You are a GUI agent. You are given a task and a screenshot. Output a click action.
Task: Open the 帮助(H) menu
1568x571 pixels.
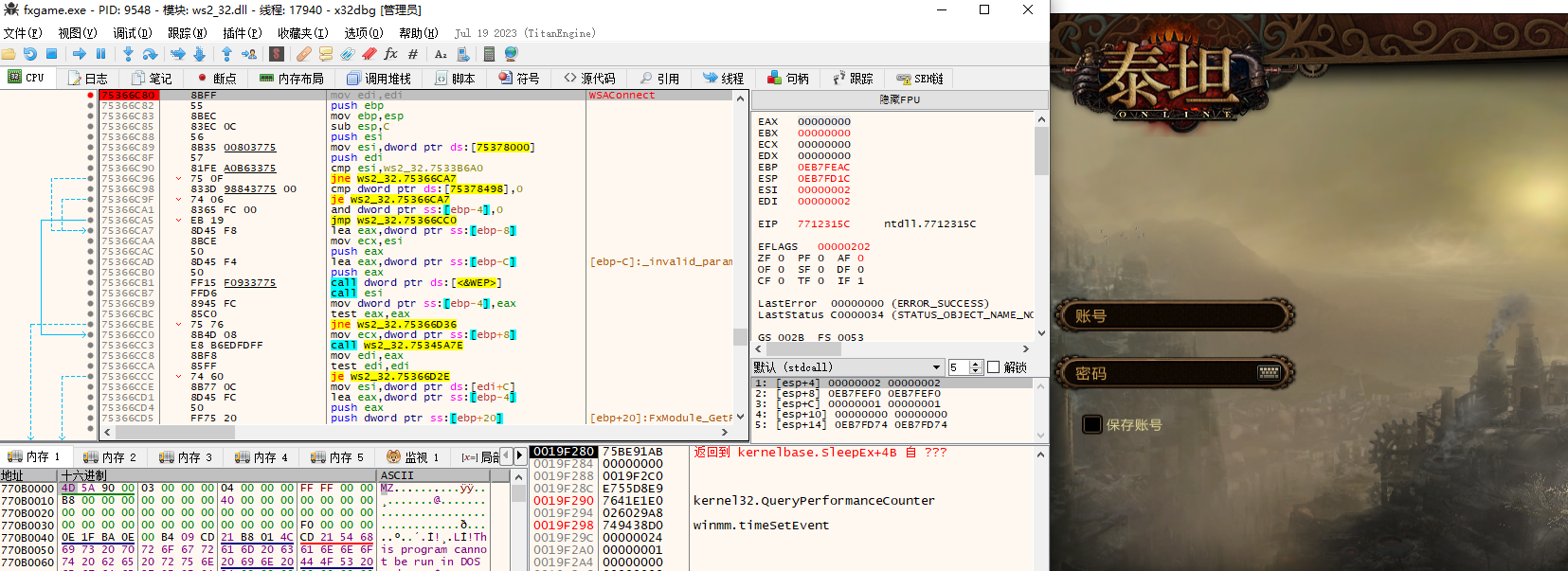point(419,33)
